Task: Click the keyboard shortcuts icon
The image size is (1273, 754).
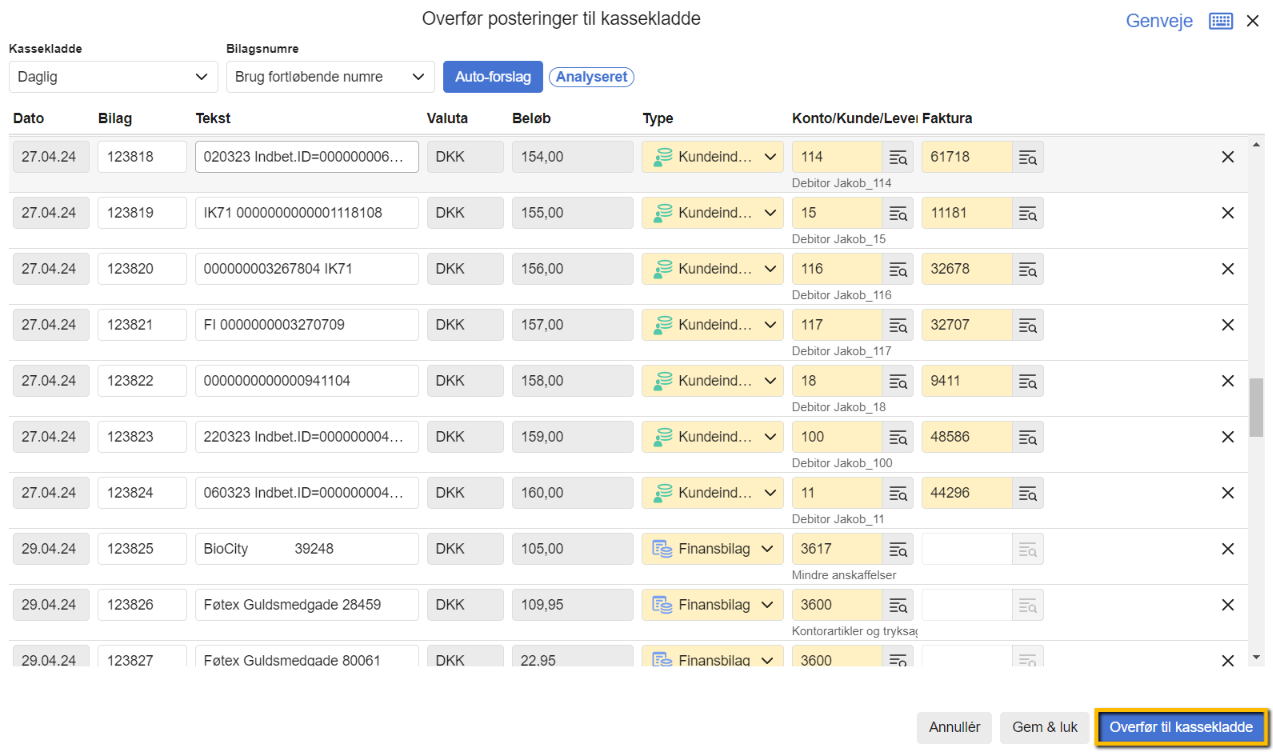Action: 1220,21
